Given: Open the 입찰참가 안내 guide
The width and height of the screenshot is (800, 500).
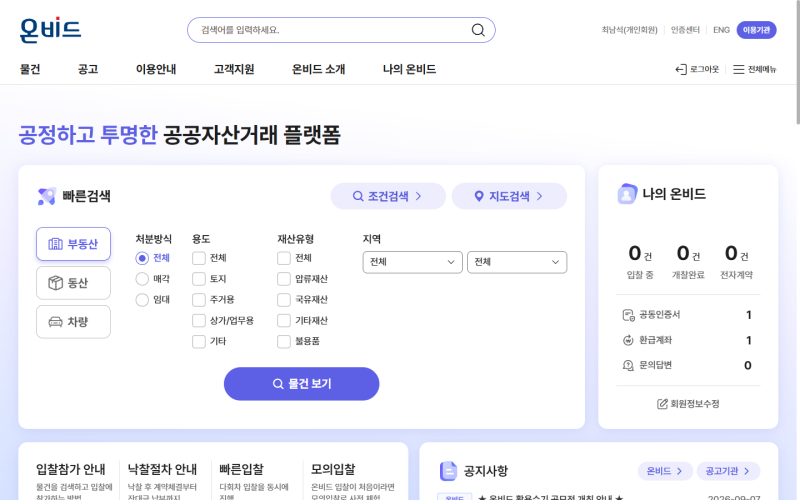Looking at the screenshot, I should [x=71, y=469].
